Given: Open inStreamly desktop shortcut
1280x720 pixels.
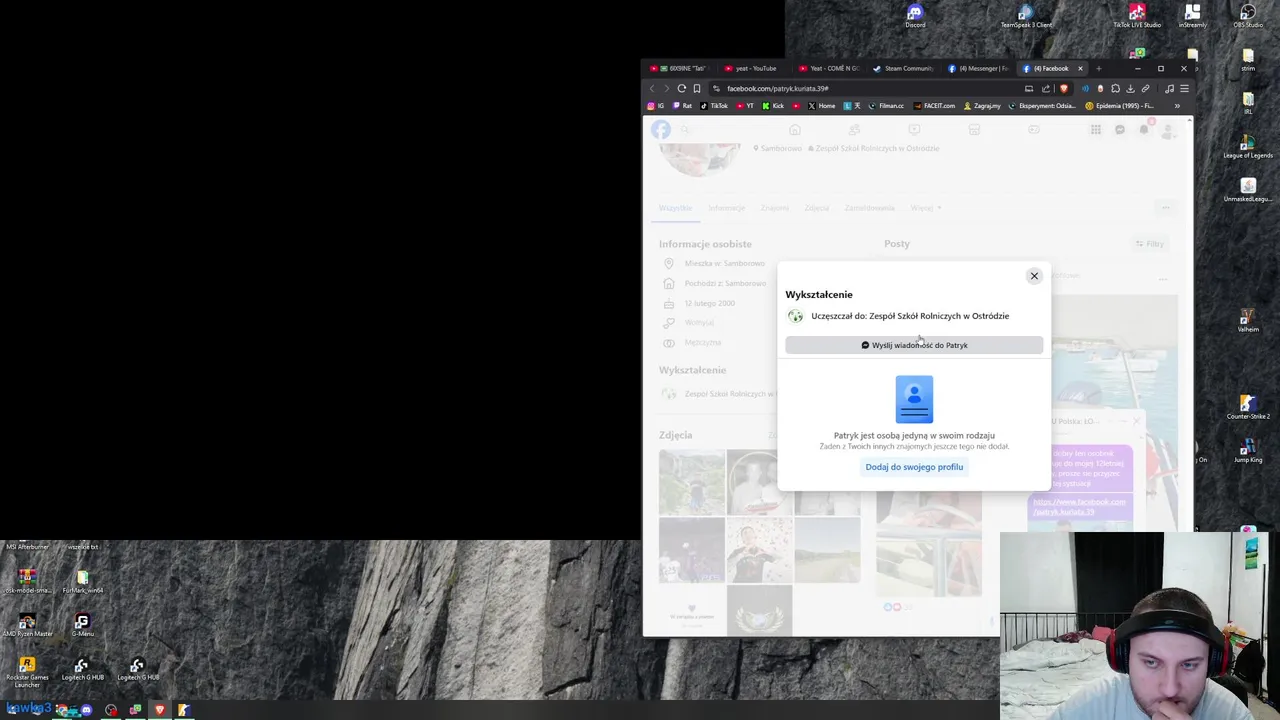Looking at the screenshot, I should (1192, 16).
